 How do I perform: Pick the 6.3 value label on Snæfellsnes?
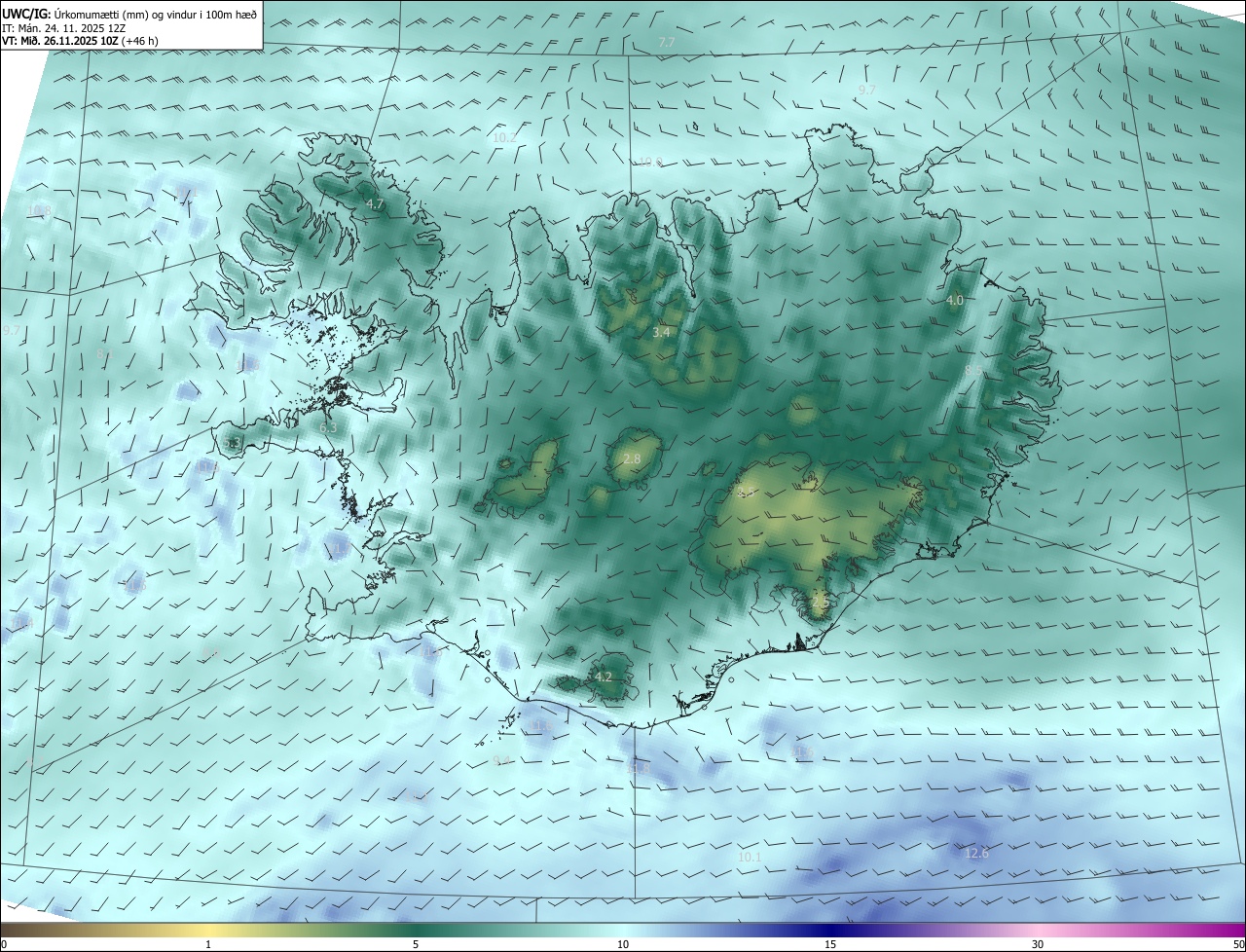pyautogui.click(x=328, y=426)
